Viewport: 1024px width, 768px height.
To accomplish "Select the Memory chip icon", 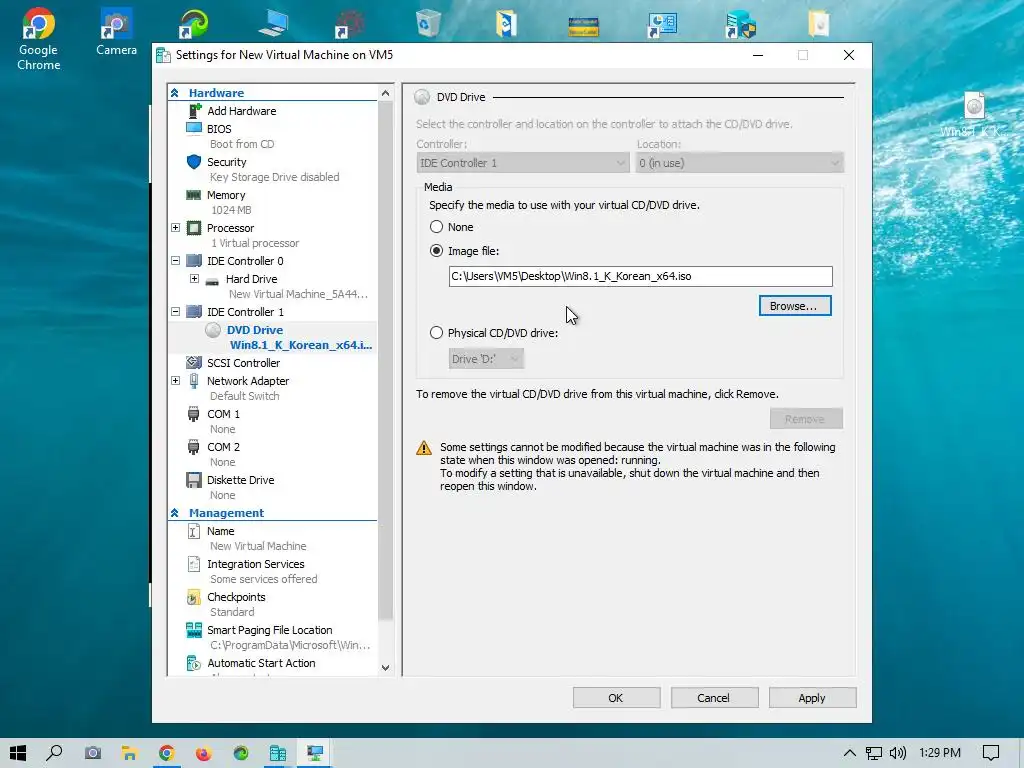I will point(194,195).
